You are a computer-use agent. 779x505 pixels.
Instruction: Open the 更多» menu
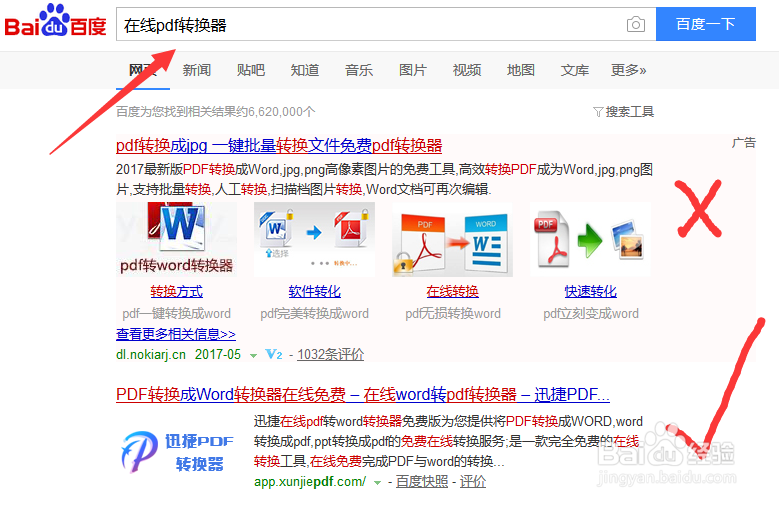pyautogui.click(x=628, y=70)
